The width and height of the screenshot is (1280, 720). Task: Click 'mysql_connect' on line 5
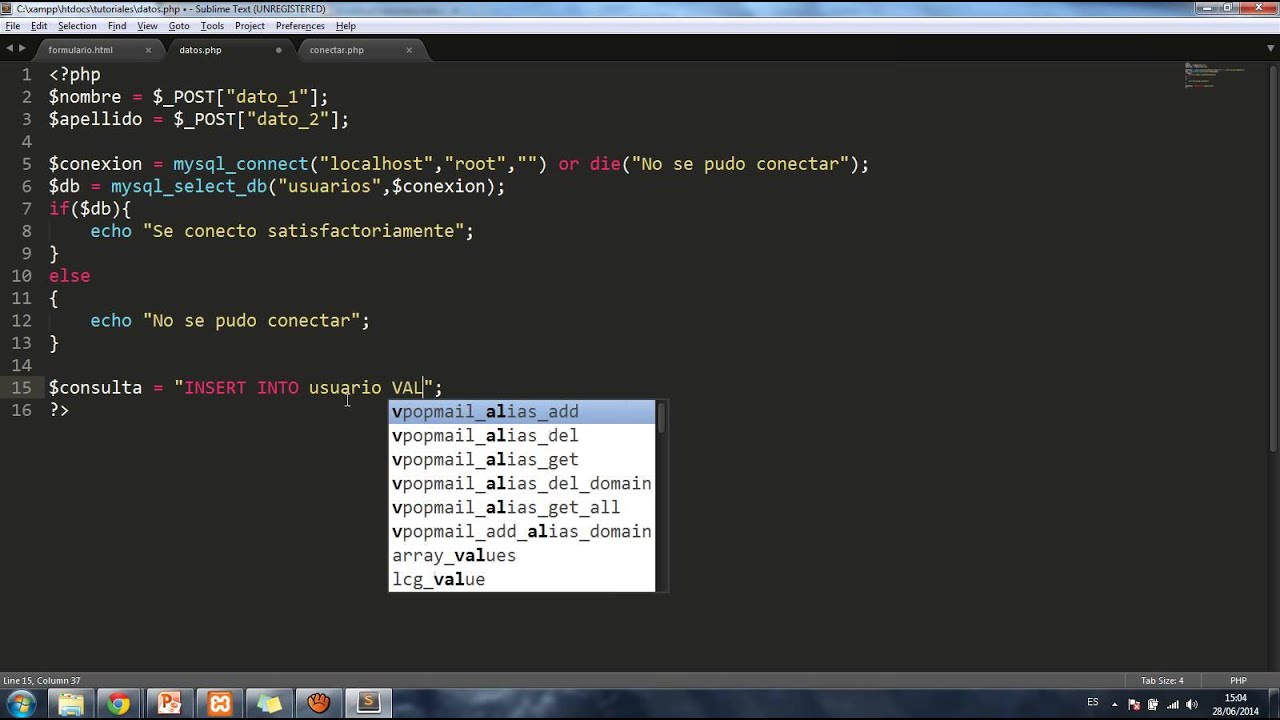pos(241,164)
